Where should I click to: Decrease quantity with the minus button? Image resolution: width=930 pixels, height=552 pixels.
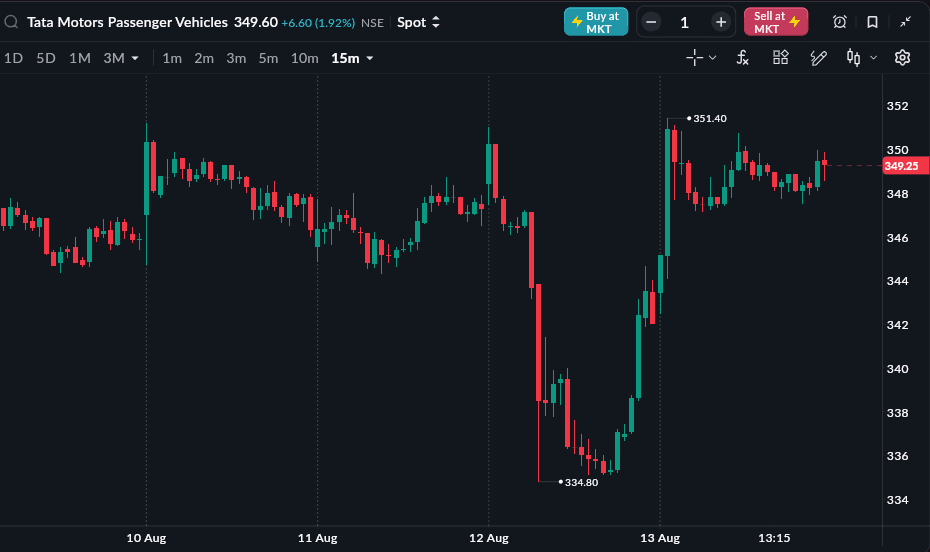pos(651,23)
